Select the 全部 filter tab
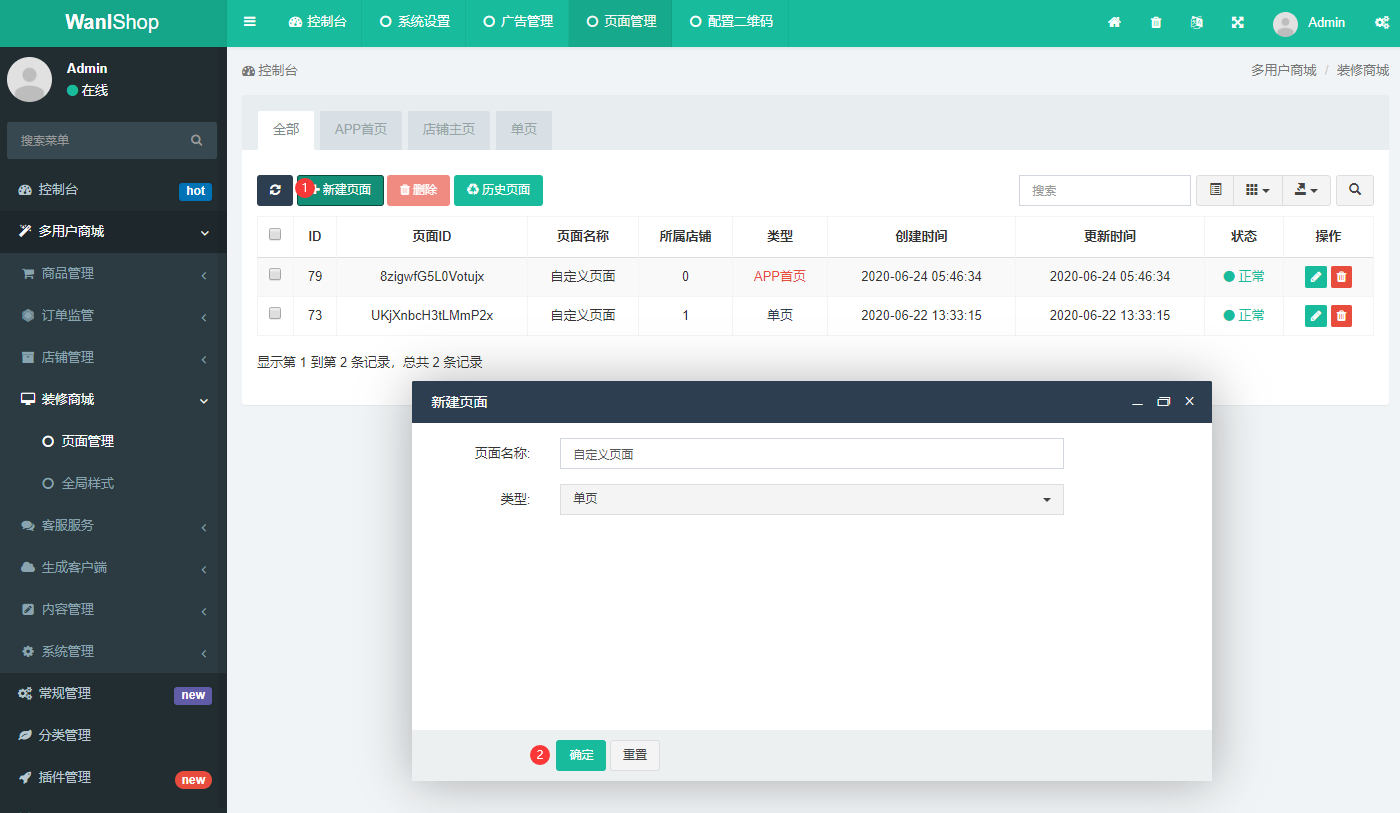 (x=286, y=130)
